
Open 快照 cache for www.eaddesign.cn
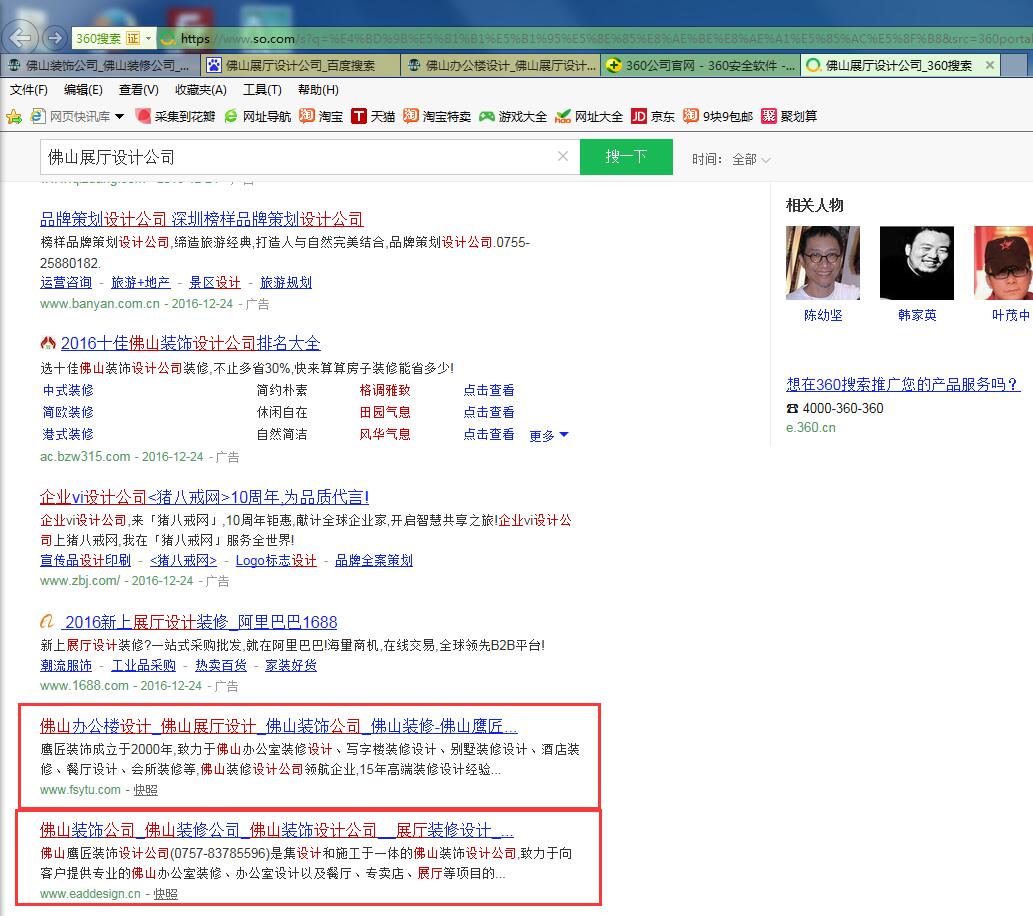pos(165,894)
